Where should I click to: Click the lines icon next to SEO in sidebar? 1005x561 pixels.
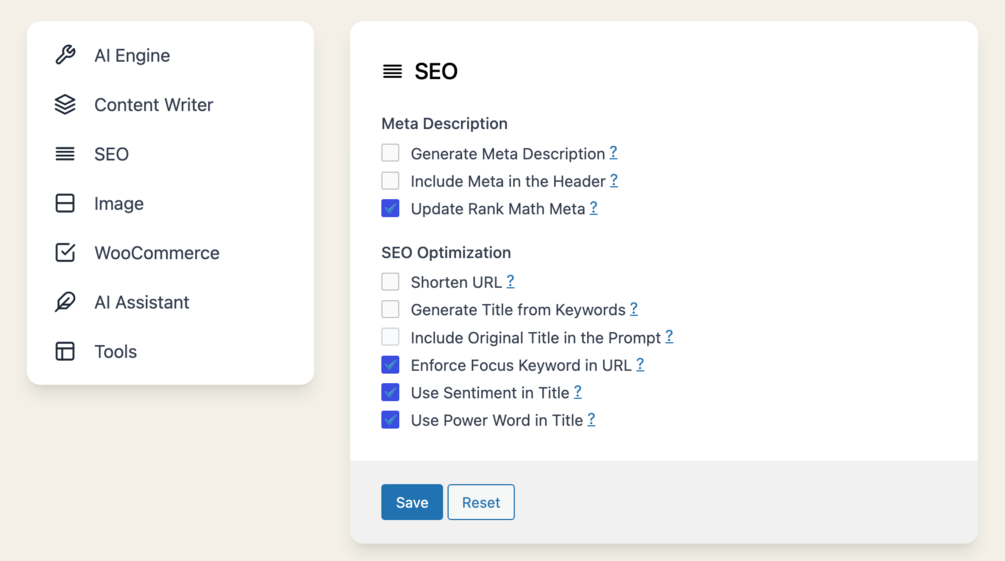click(65, 154)
